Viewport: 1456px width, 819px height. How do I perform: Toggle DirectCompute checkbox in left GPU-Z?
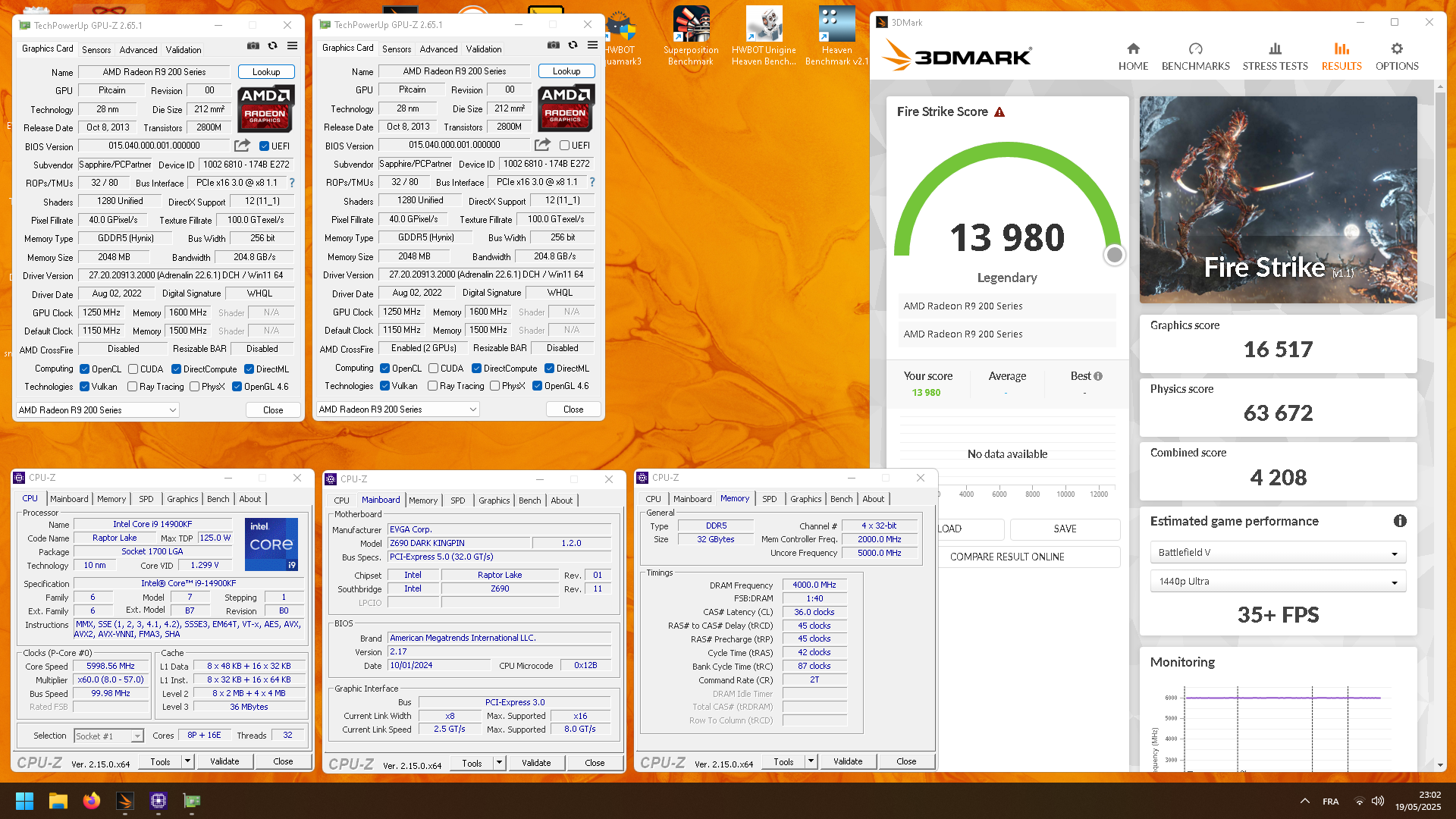click(176, 369)
